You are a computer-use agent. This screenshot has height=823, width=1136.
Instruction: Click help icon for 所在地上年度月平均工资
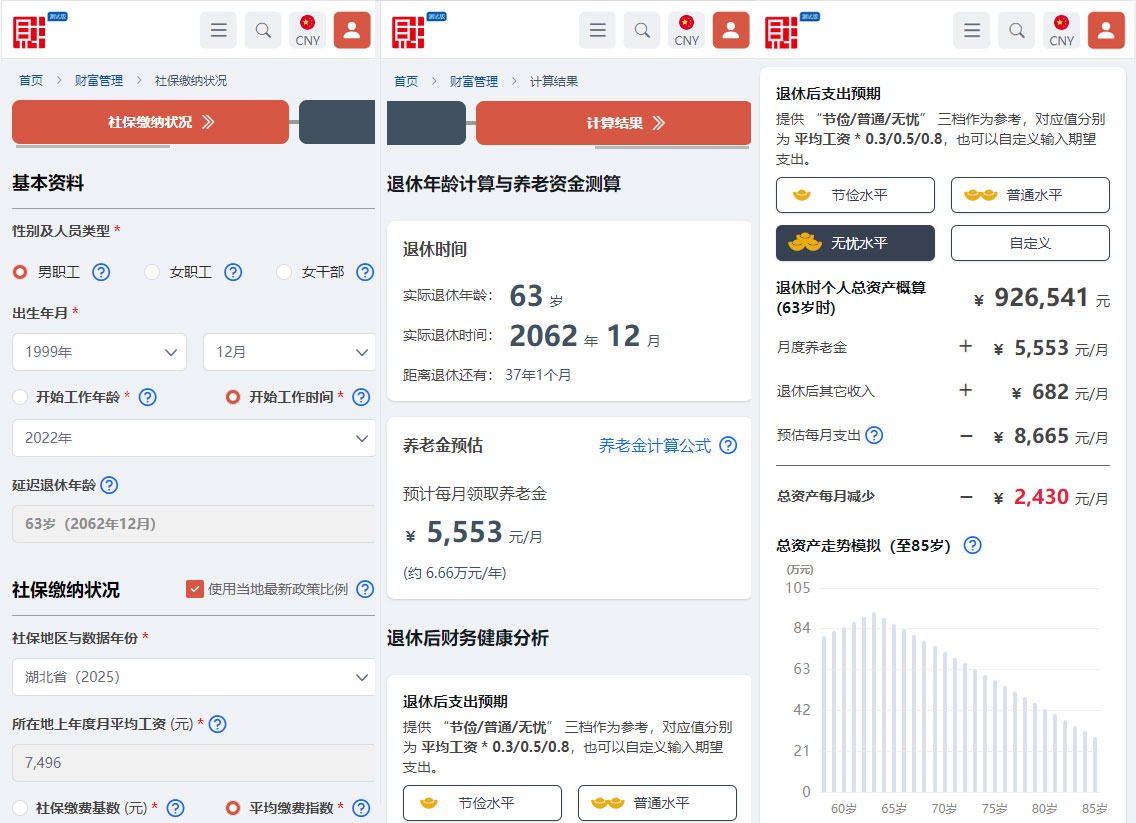coord(217,724)
